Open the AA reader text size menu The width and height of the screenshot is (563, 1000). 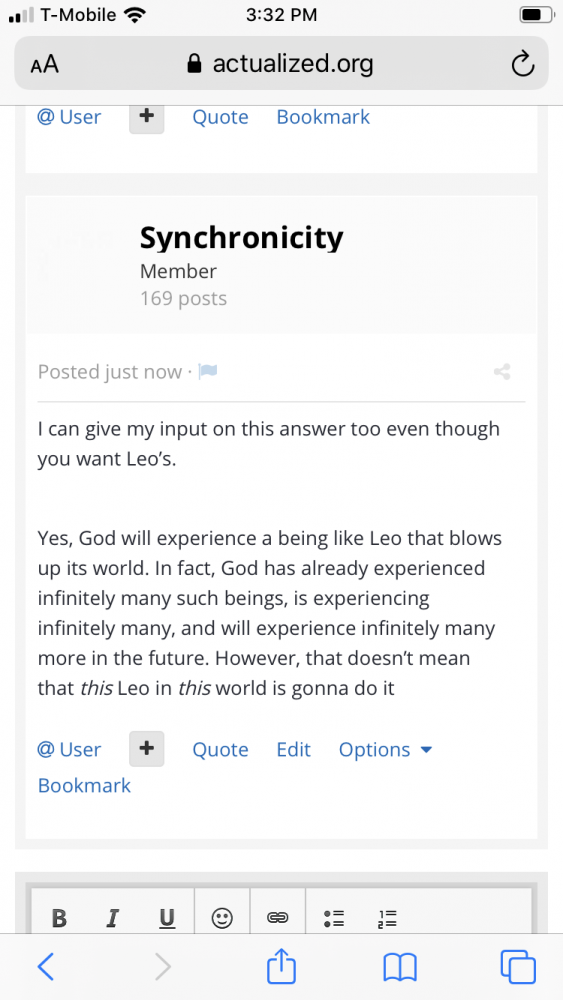click(x=44, y=64)
